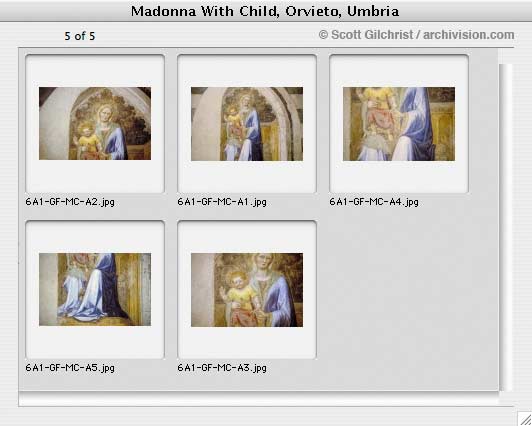Click the 6A1-GF-MC-A5.jpg filename label
The image size is (532, 426).
70,368
